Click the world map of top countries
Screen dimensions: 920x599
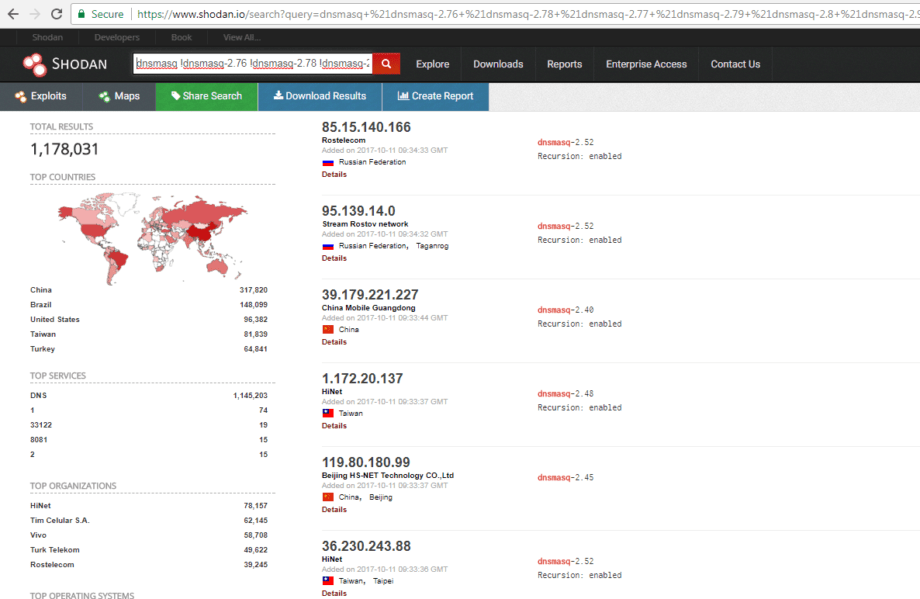pos(149,229)
